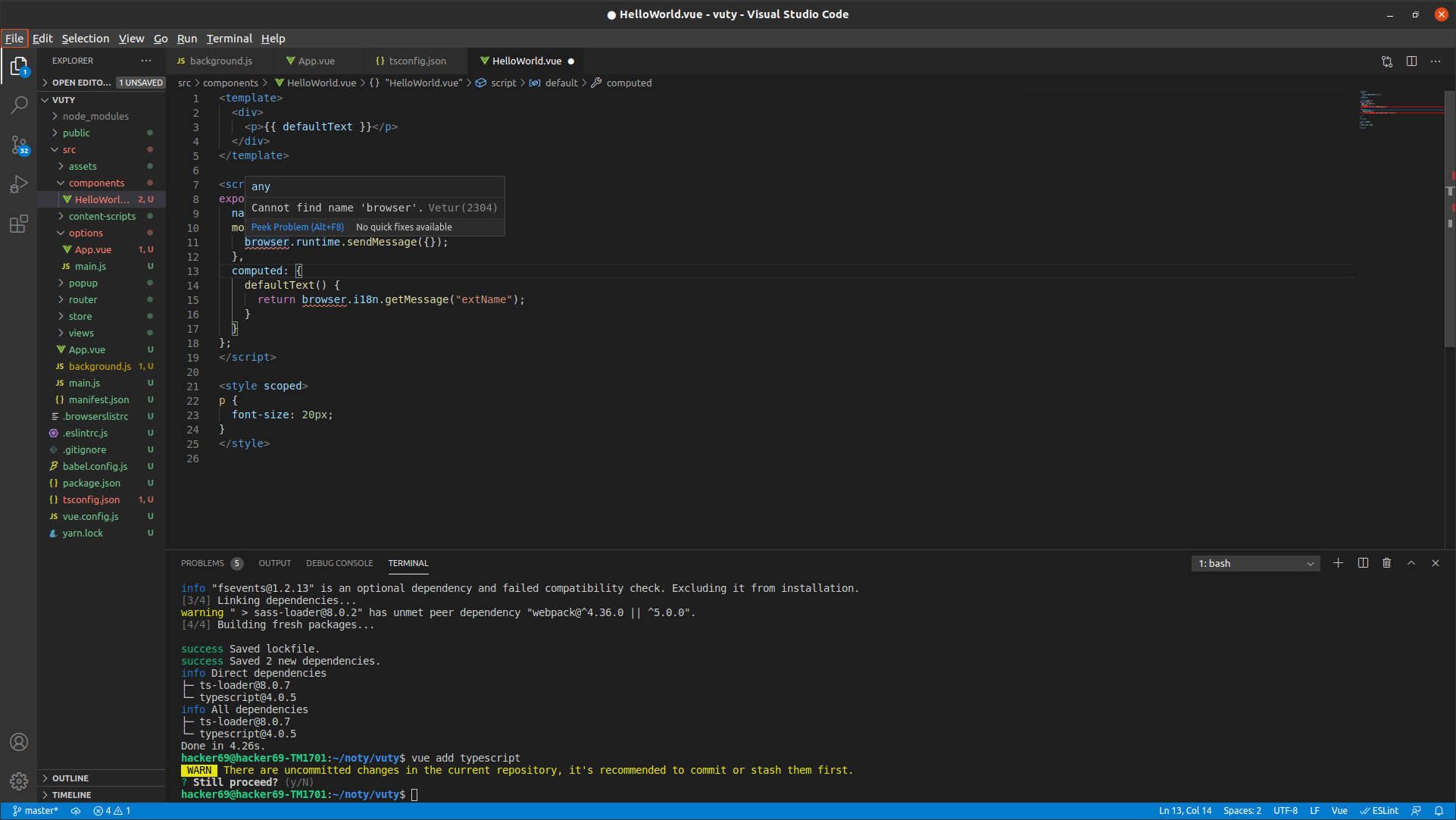1456x820 pixels.
Task: Split the terminal pane
Action: (x=1362, y=563)
